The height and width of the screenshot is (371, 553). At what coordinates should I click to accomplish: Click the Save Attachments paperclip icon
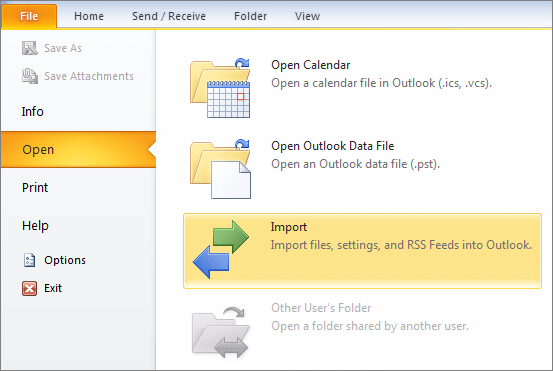pos(30,76)
